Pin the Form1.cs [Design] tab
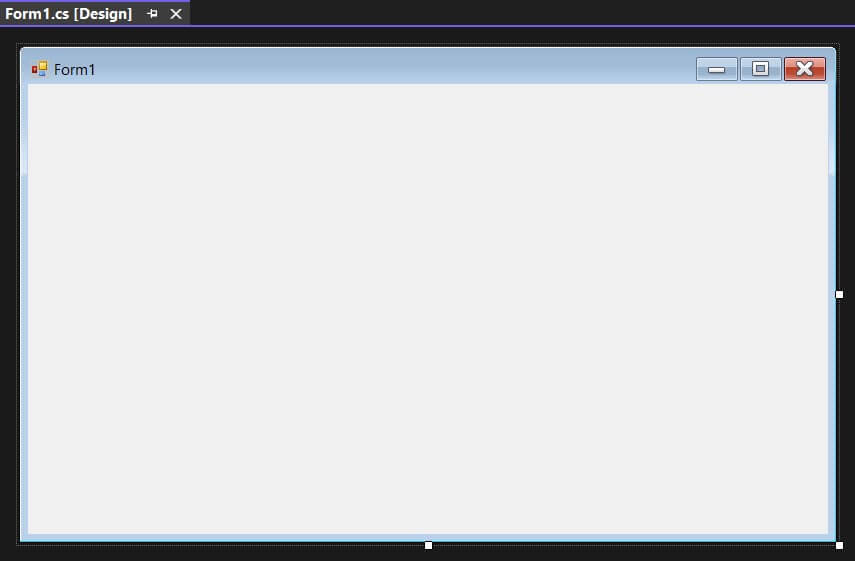 (x=152, y=14)
